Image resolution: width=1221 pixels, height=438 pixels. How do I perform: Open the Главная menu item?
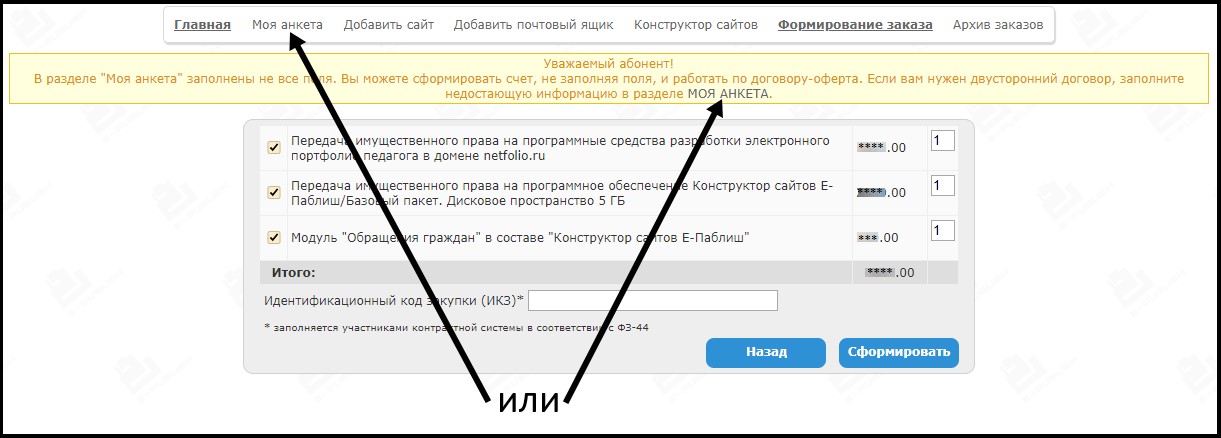point(202,24)
